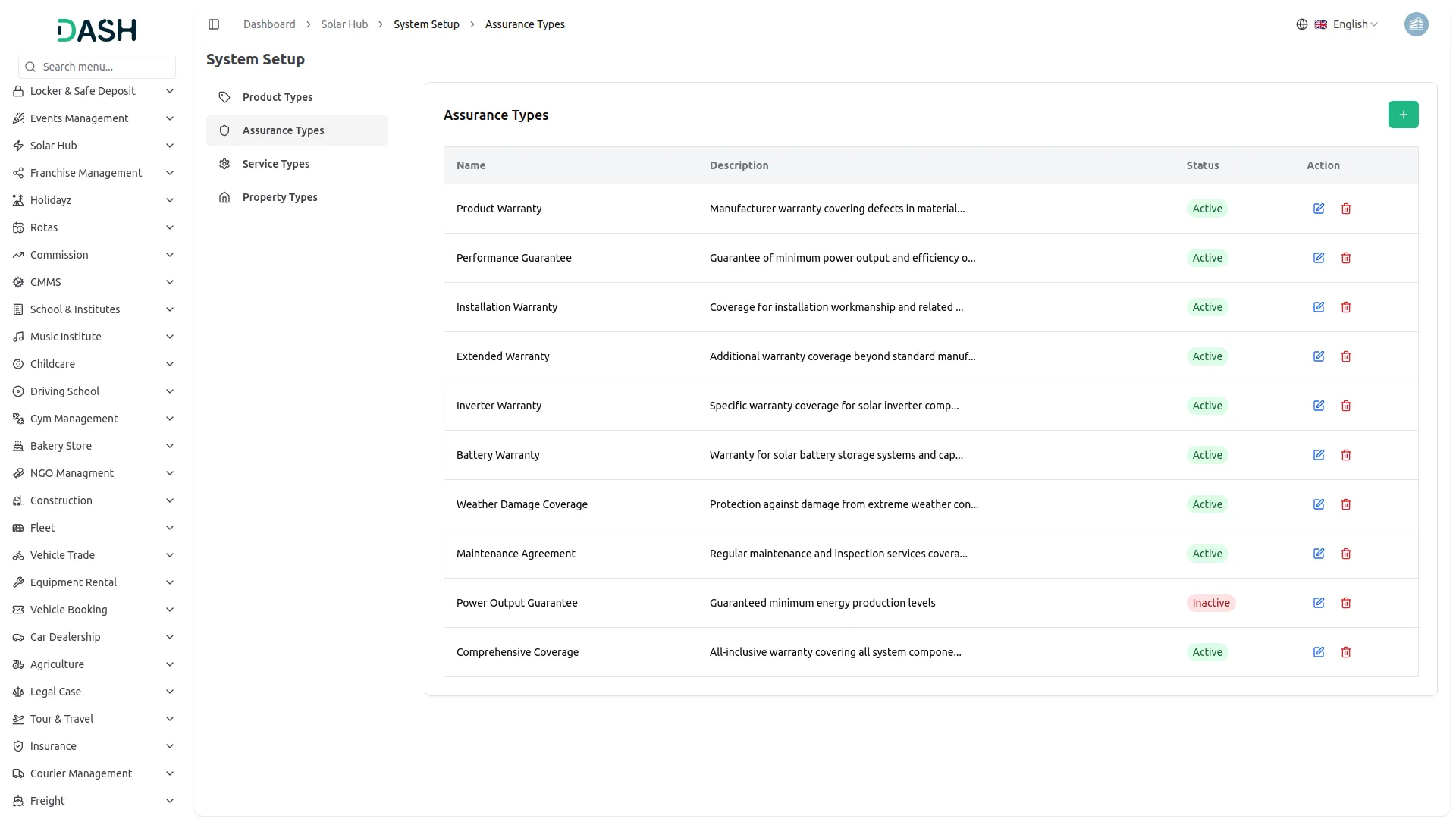1456x819 pixels.
Task: Delete the Comprehensive Coverage entry
Action: pos(1346,652)
